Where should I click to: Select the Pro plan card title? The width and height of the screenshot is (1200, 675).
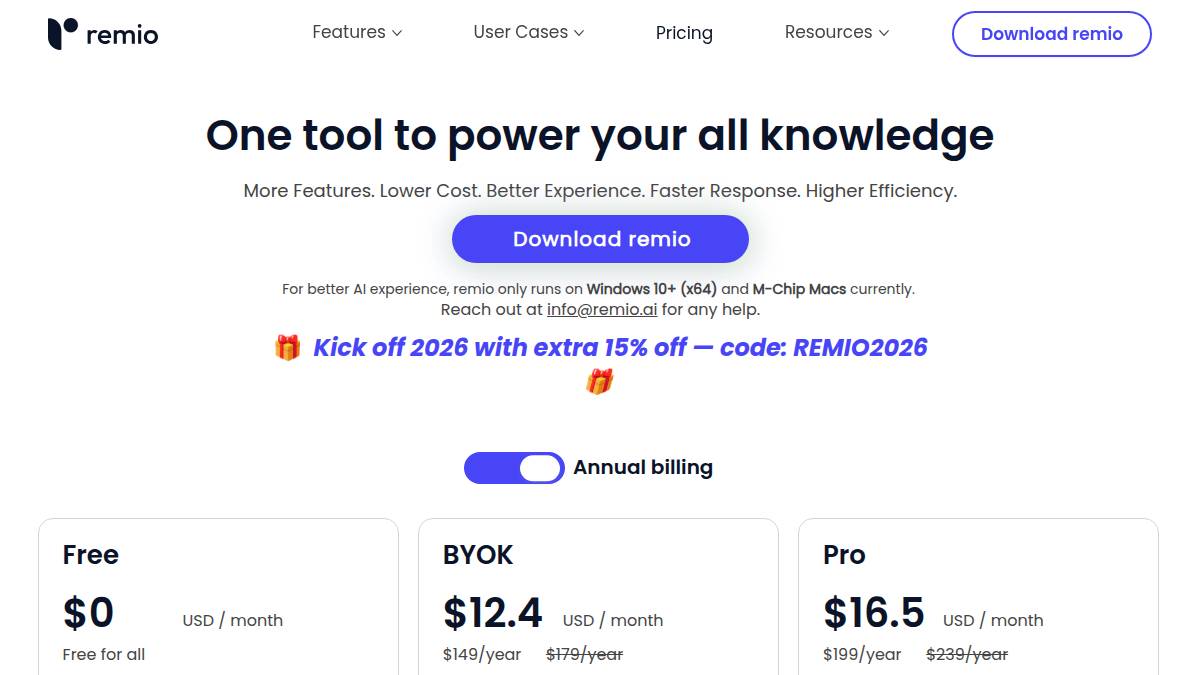844,555
